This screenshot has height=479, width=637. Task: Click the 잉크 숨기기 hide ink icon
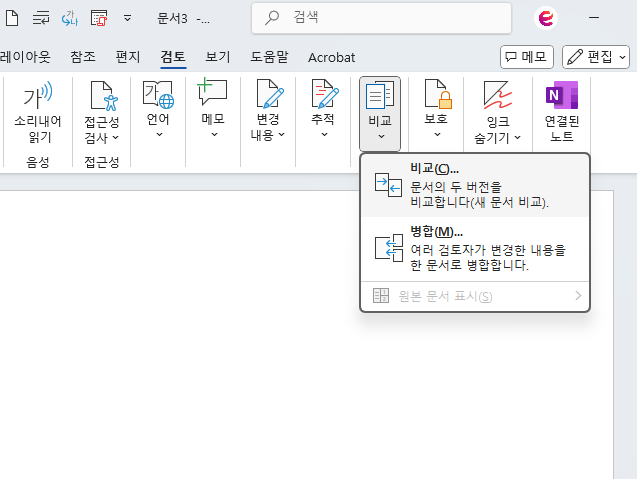(x=498, y=95)
